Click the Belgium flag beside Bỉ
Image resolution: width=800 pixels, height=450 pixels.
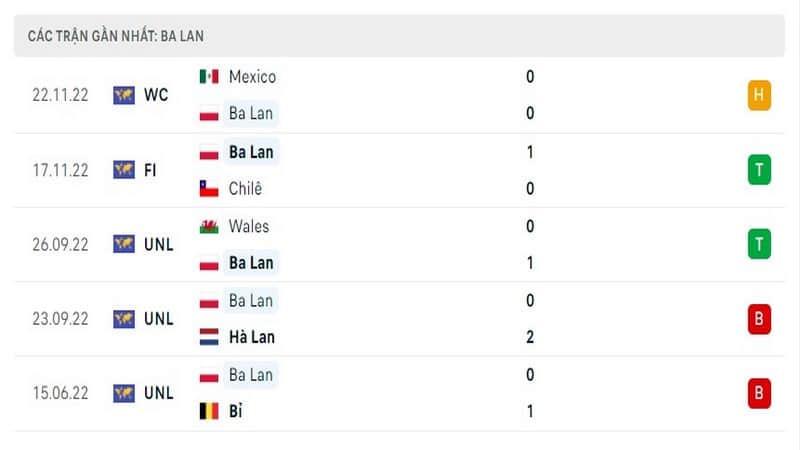209,411
